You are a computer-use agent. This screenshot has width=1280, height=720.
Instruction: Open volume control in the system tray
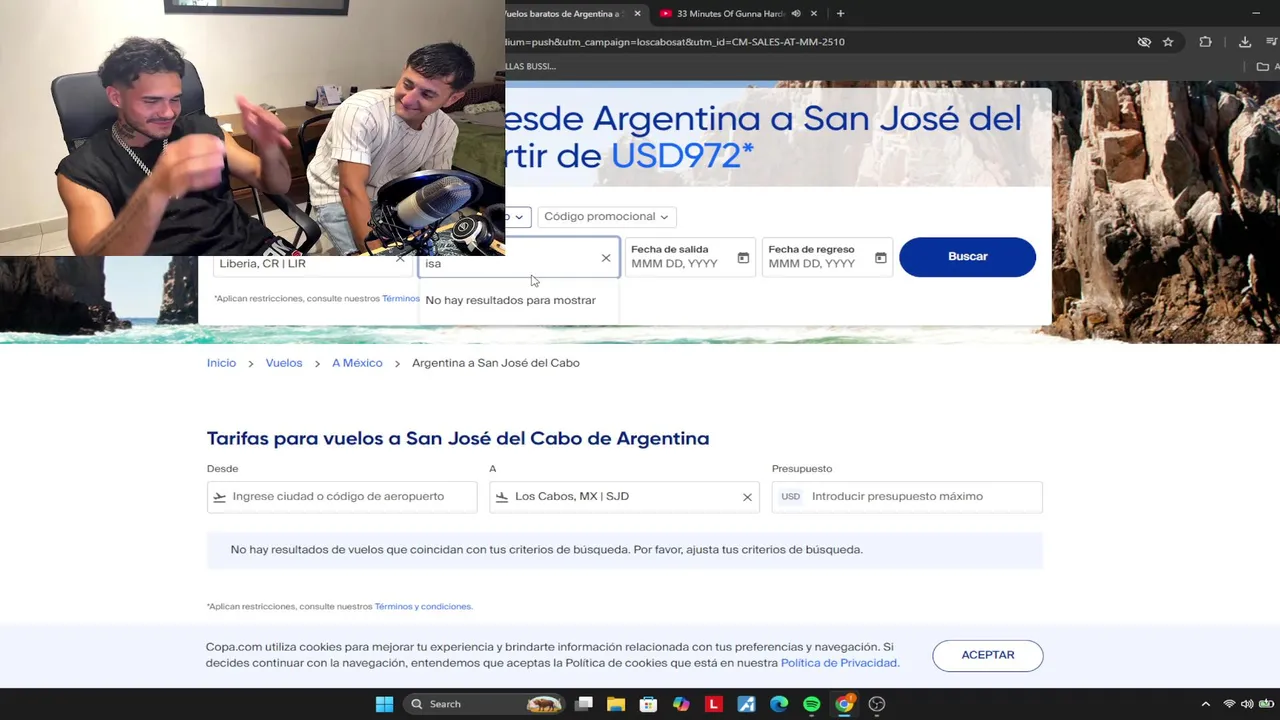(x=1247, y=704)
